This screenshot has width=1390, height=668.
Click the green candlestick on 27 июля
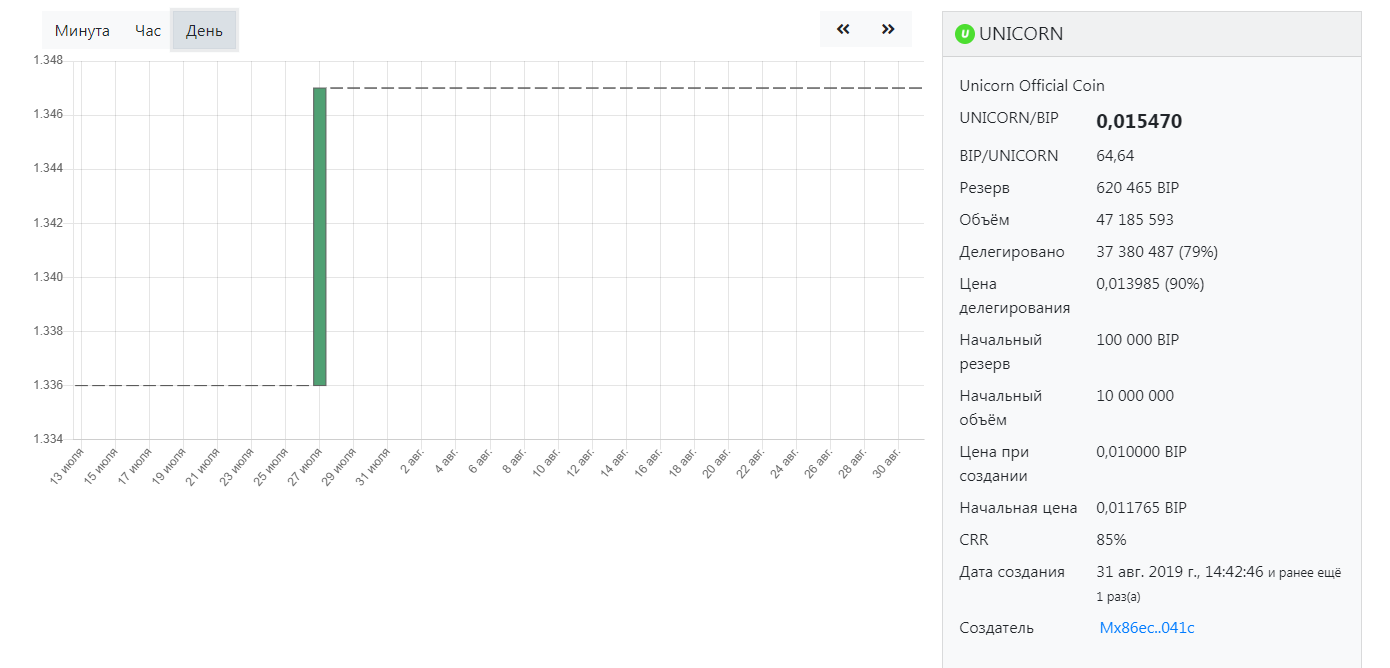(320, 236)
